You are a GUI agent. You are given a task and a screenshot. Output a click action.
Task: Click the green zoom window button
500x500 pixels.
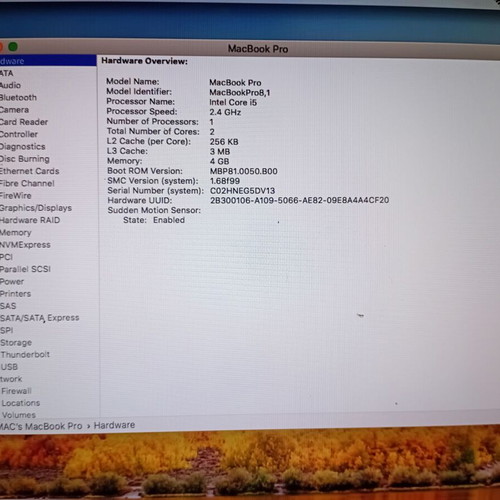(13, 47)
